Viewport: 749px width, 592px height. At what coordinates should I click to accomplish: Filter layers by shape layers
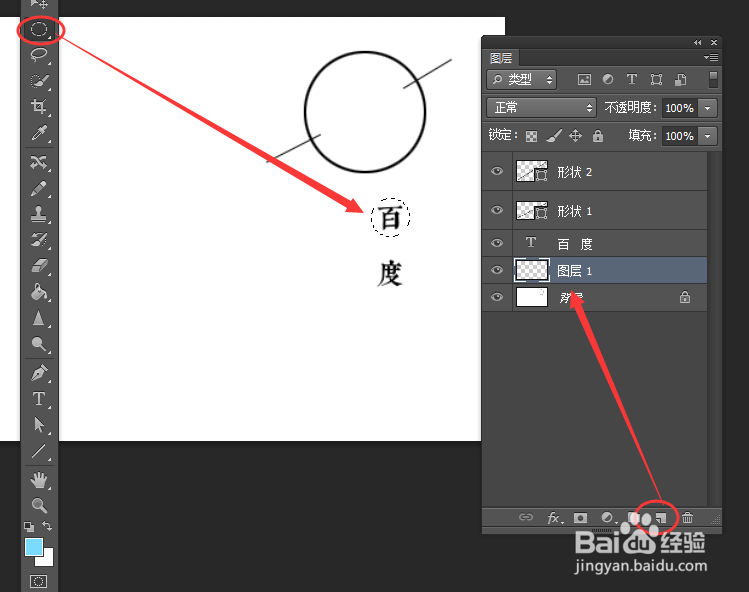(x=656, y=79)
